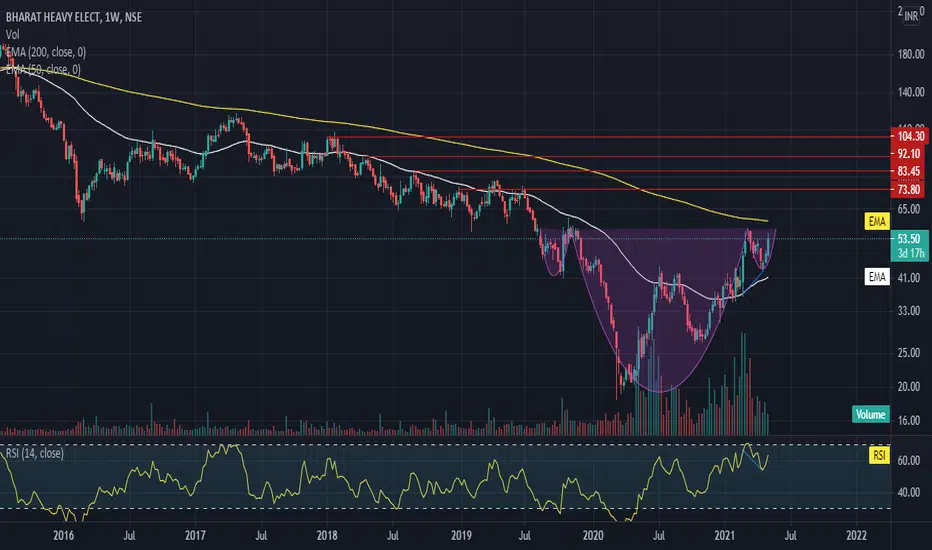Image resolution: width=932 pixels, height=550 pixels.
Task: Click the RSI 60.00 scale value
Action: (909, 461)
